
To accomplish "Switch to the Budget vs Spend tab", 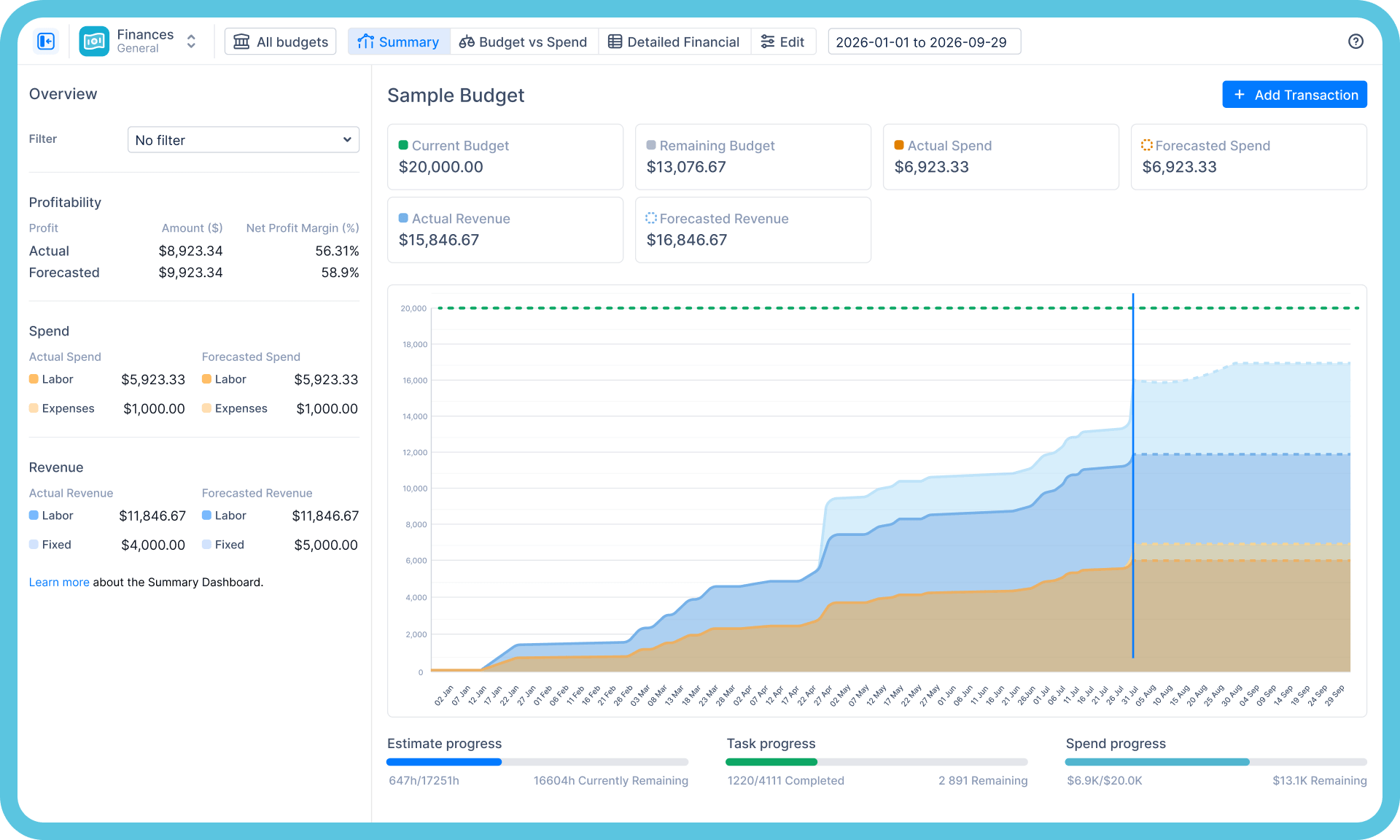I will coord(524,42).
